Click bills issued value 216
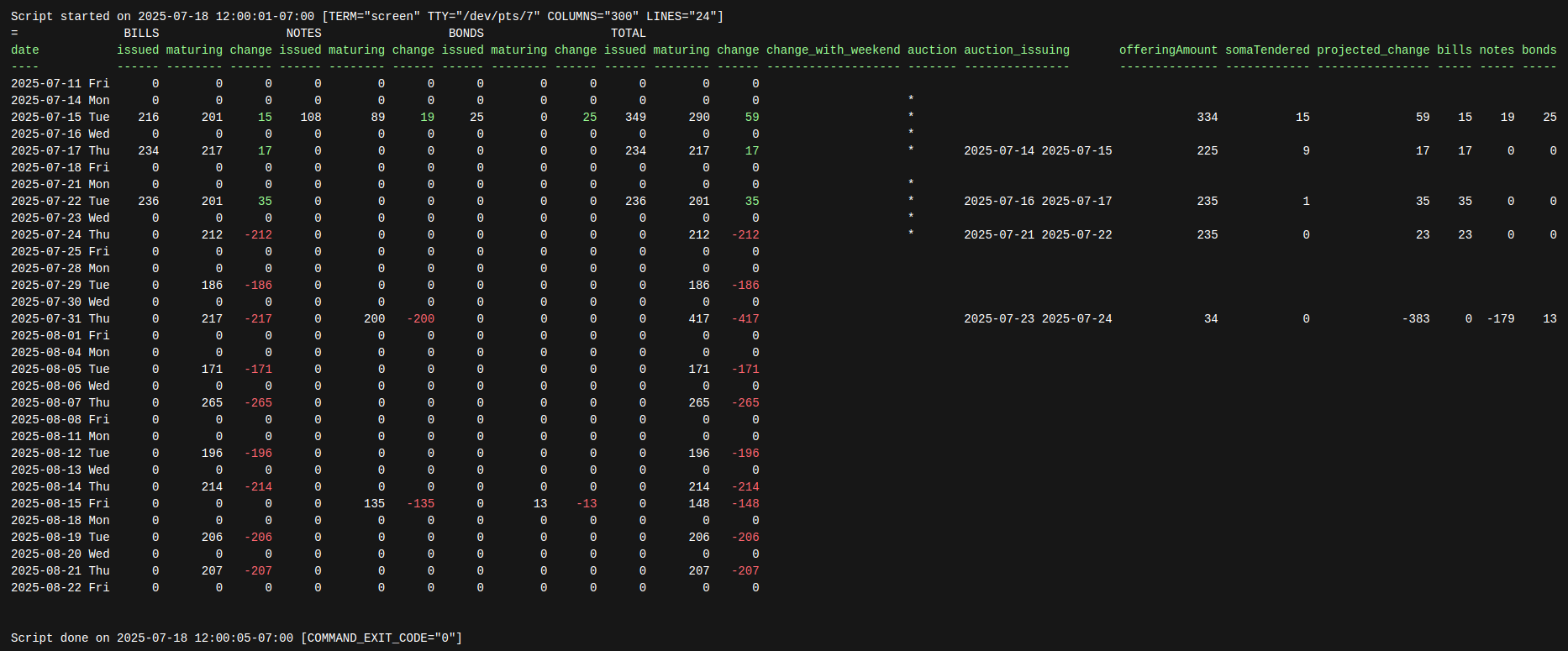 [x=149, y=118]
